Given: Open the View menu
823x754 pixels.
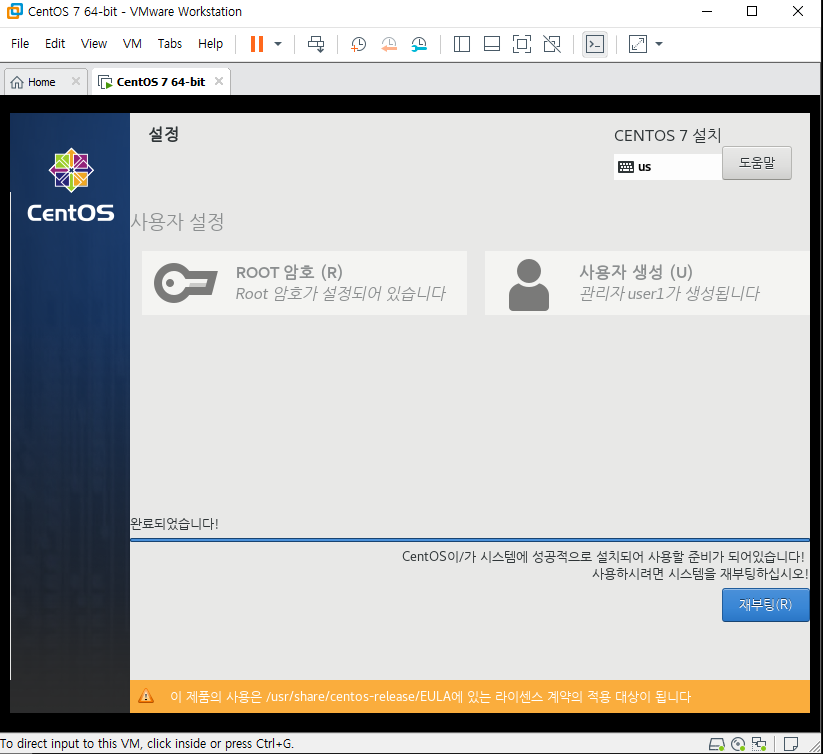Looking at the screenshot, I should (93, 44).
